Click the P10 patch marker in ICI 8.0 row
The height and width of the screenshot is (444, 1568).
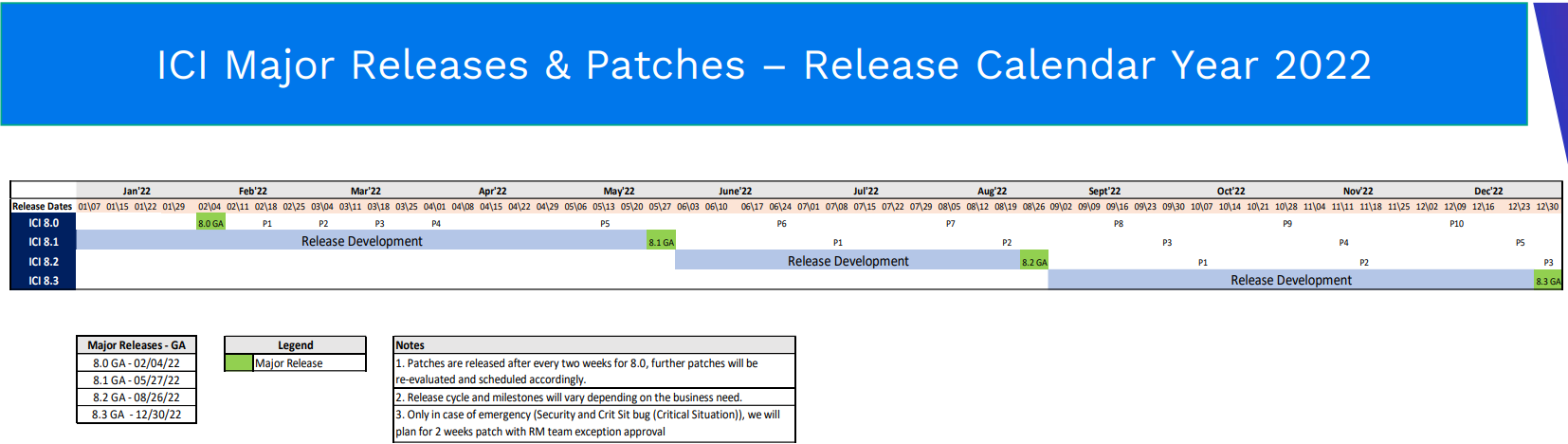click(x=1456, y=224)
